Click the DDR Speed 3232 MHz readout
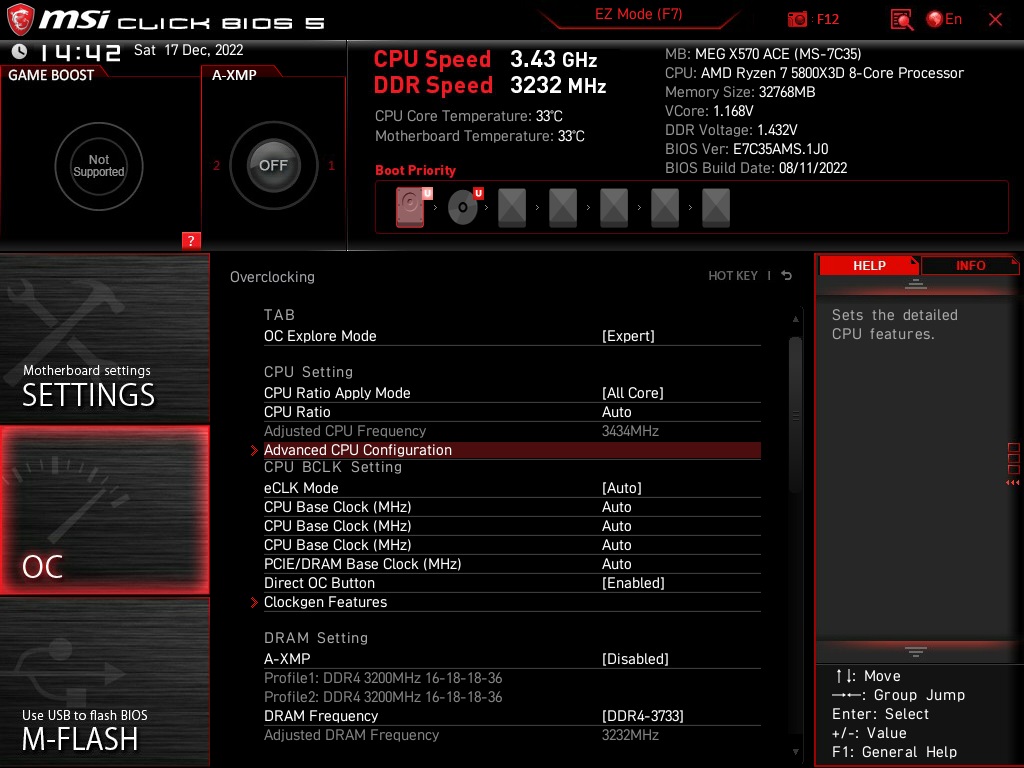This screenshot has width=1024, height=768. tap(490, 86)
